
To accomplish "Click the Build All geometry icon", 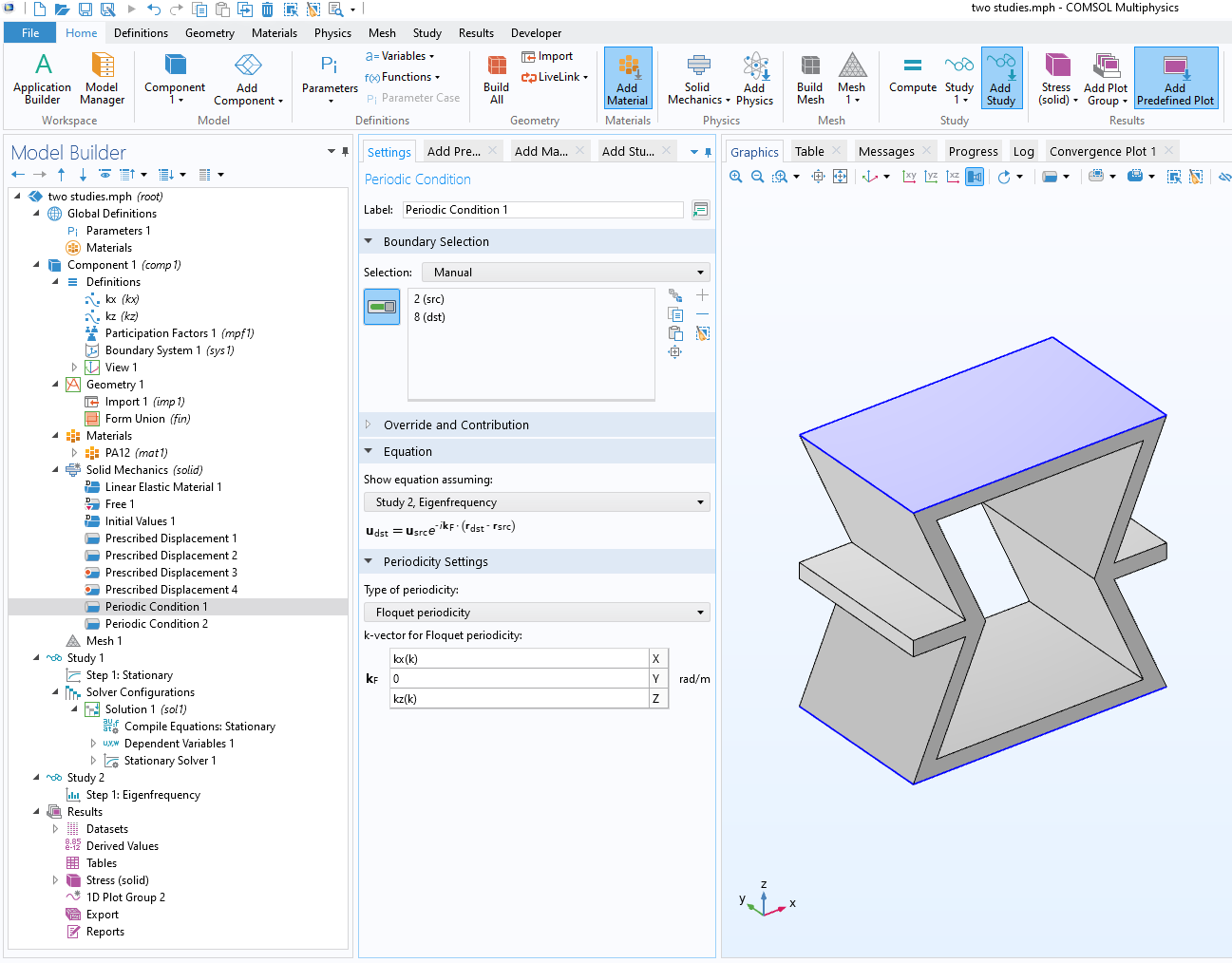I will [x=496, y=78].
